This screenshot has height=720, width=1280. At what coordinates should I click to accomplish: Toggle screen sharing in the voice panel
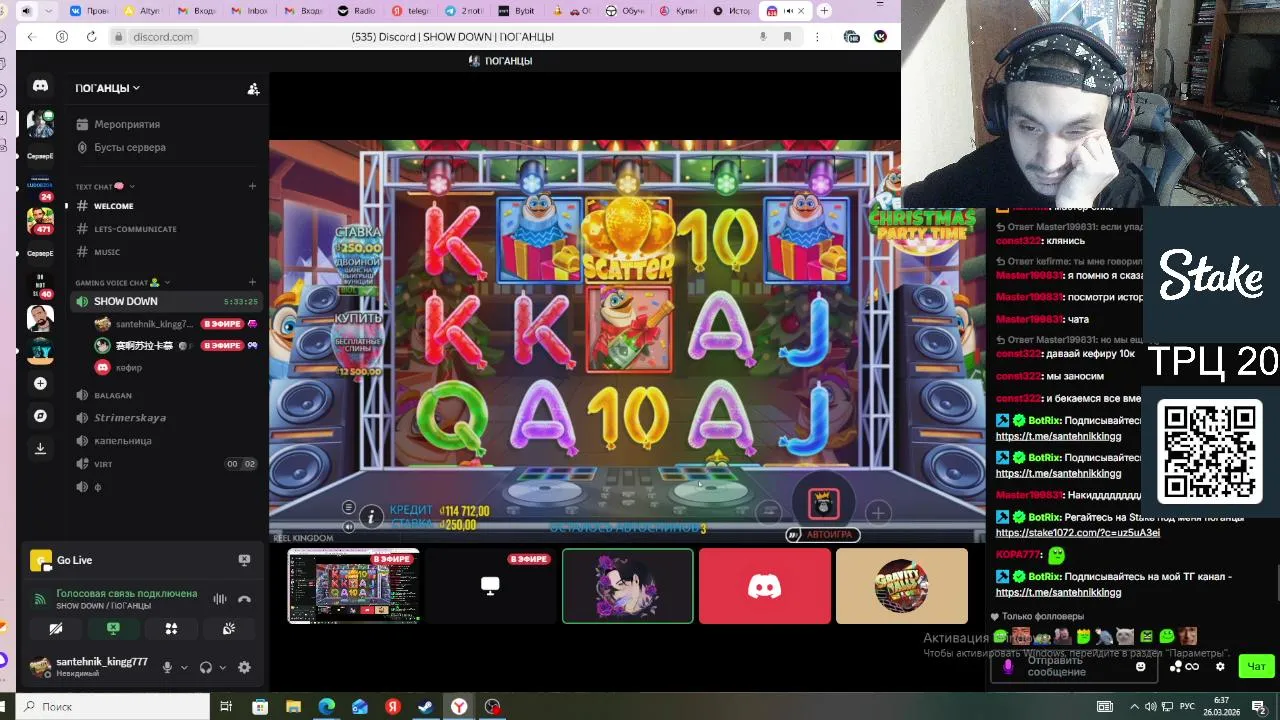113,628
